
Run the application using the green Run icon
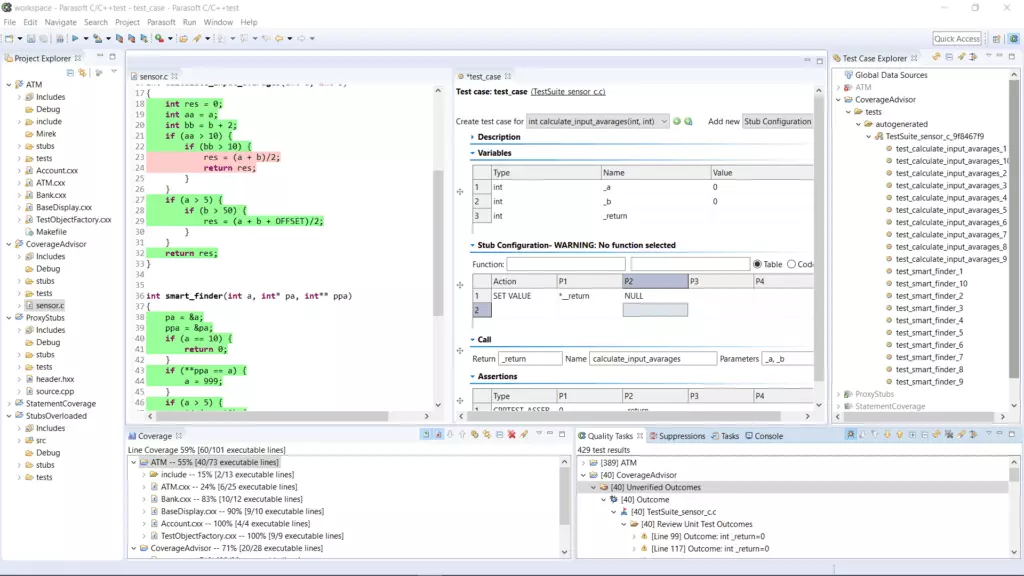coord(76,38)
